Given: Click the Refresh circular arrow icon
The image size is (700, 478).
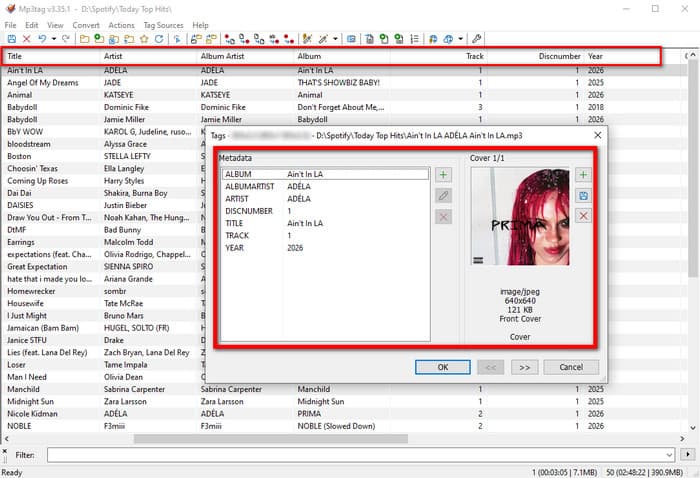Looking at the screenshot, I should (159, 39).
